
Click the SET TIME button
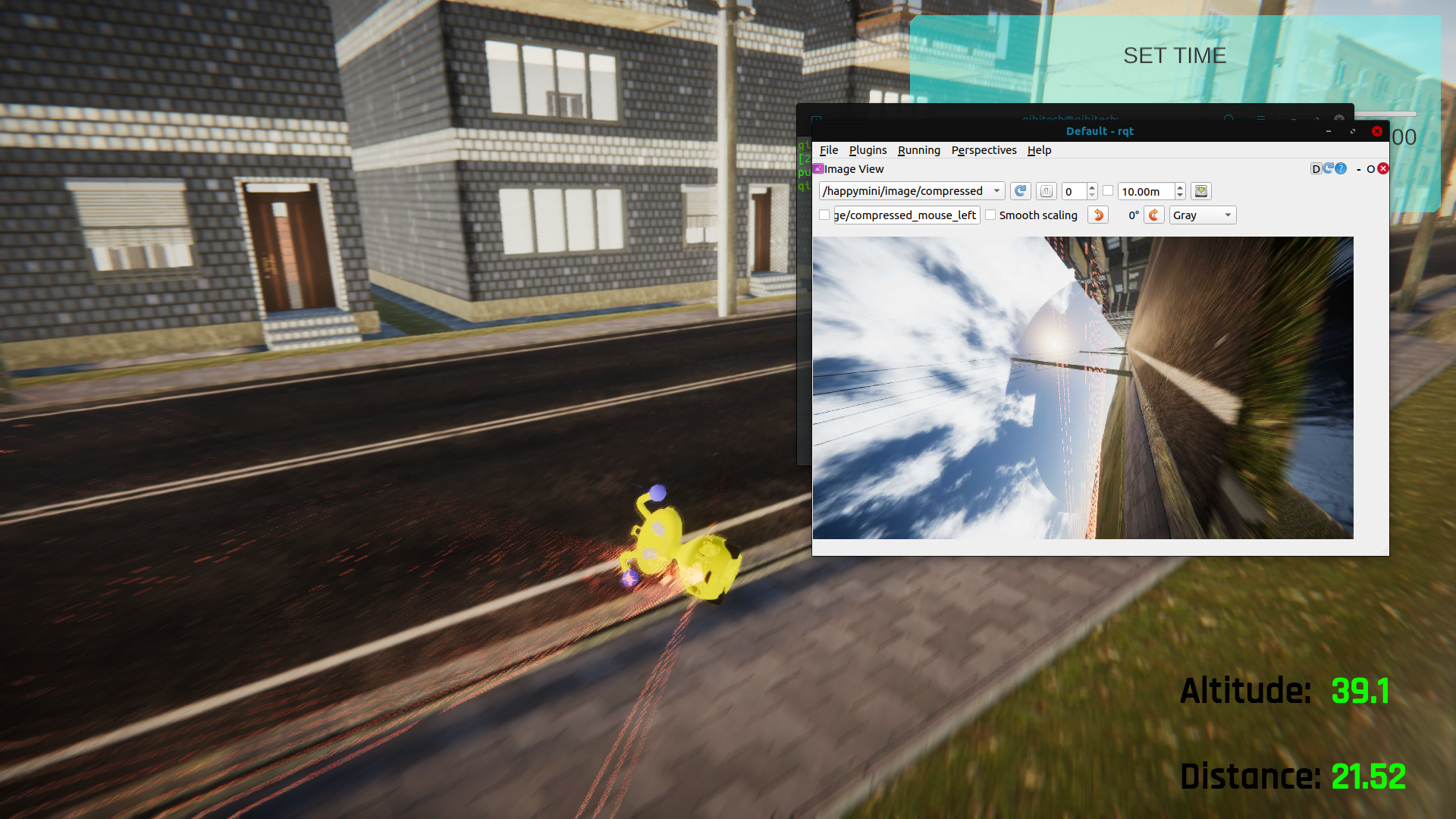click(1174, 56)
